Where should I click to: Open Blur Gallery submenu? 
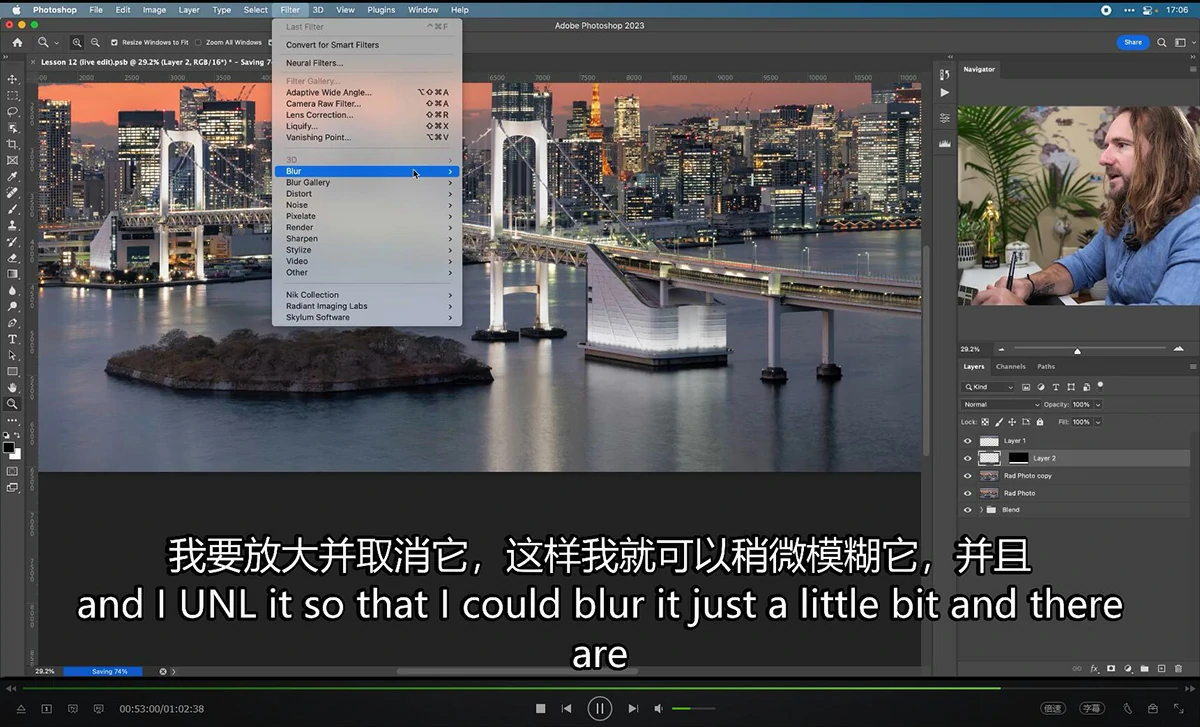(367, 183)
